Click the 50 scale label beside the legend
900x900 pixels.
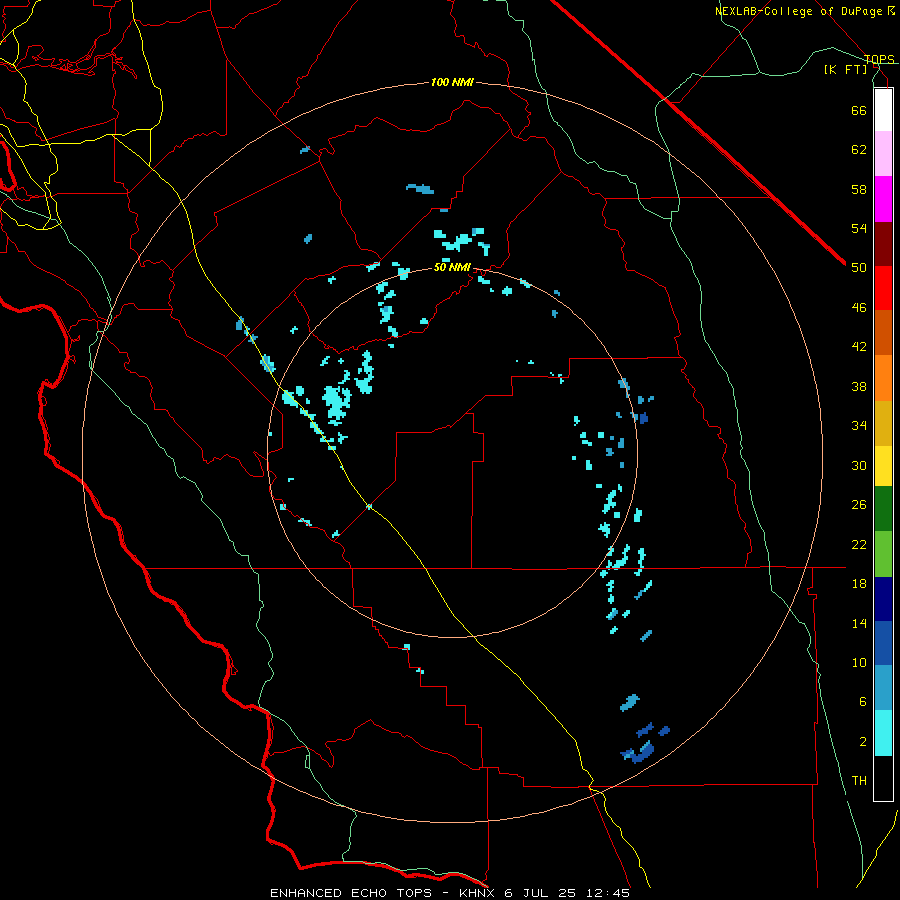(859, 268)
